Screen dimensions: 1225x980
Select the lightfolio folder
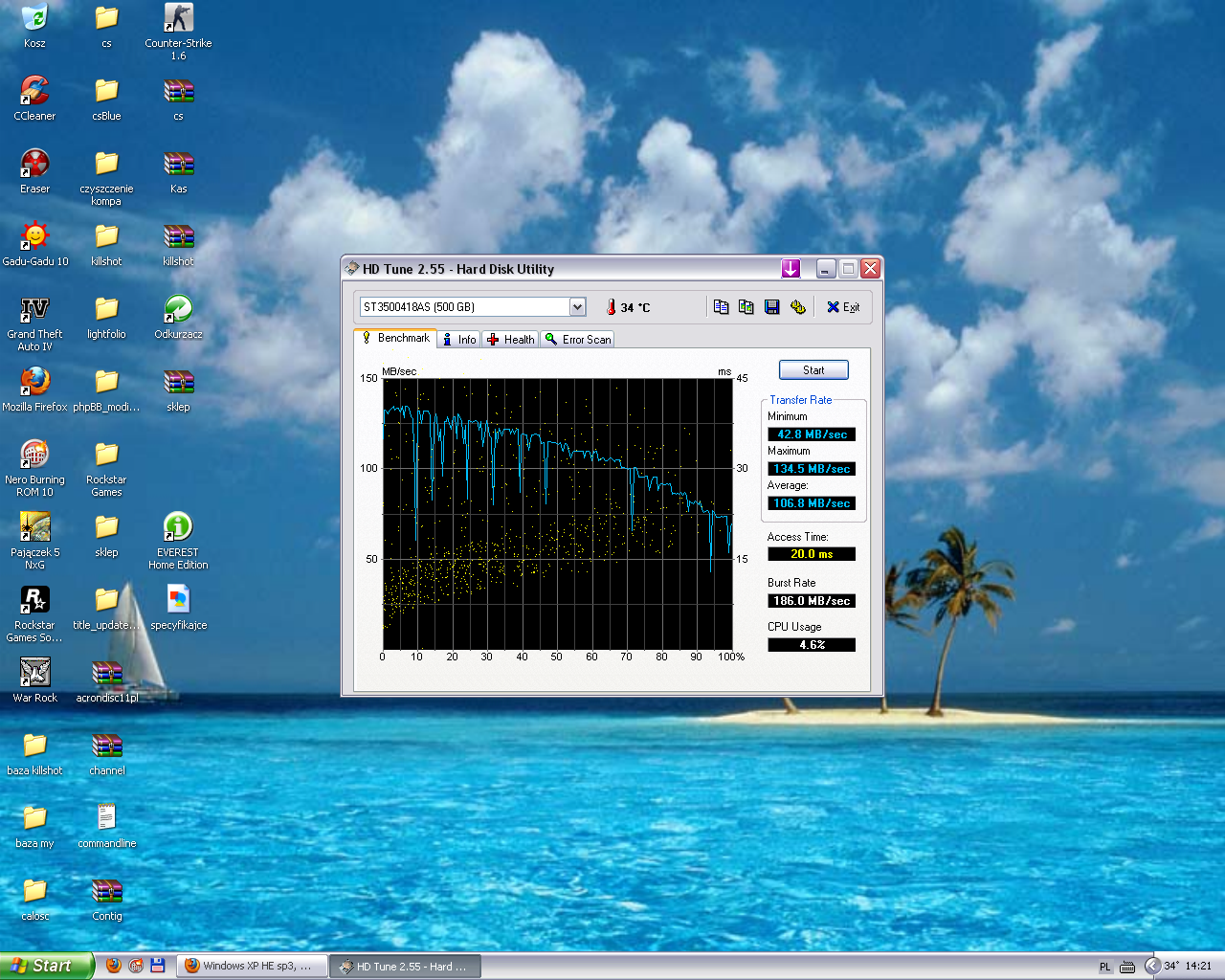[x=106, y=317]
